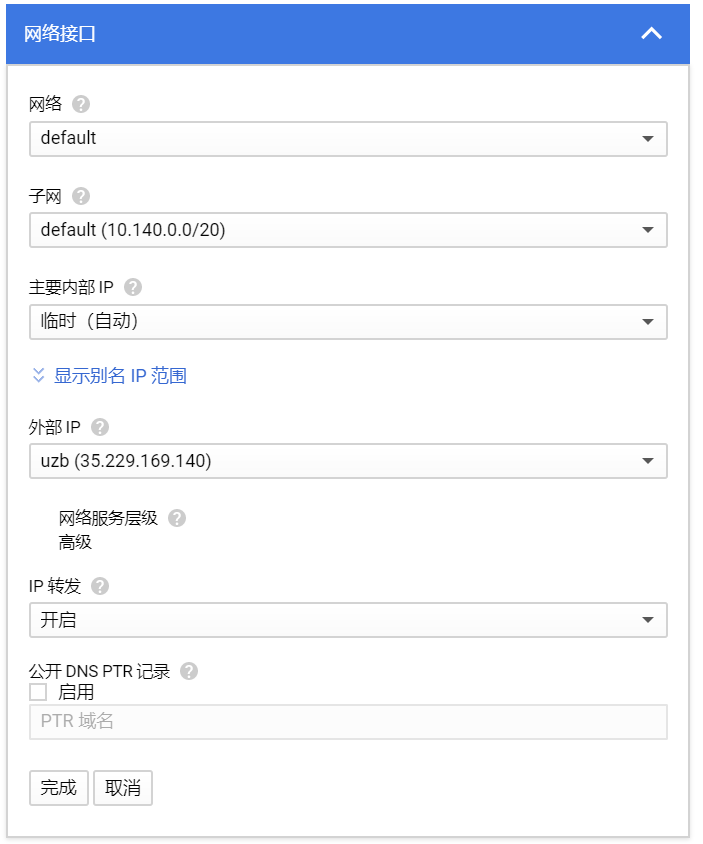The image size is (703, 844).
Task: Open the IP 转发 开启 dropdown
Action: 348,620
